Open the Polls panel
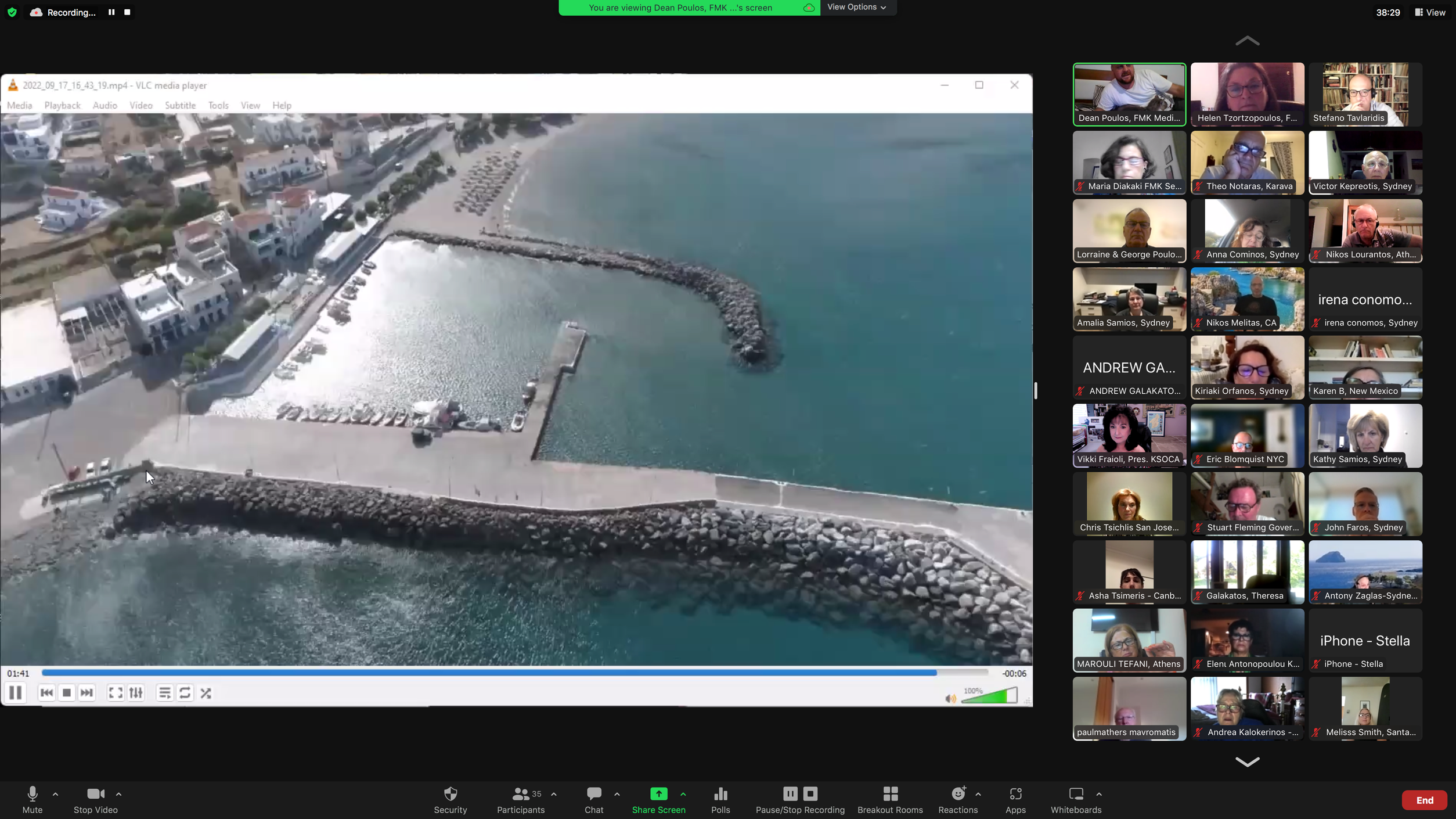The width and height of the screenshot is (1456, 819). pyautogui.click(x=720, y=799)
